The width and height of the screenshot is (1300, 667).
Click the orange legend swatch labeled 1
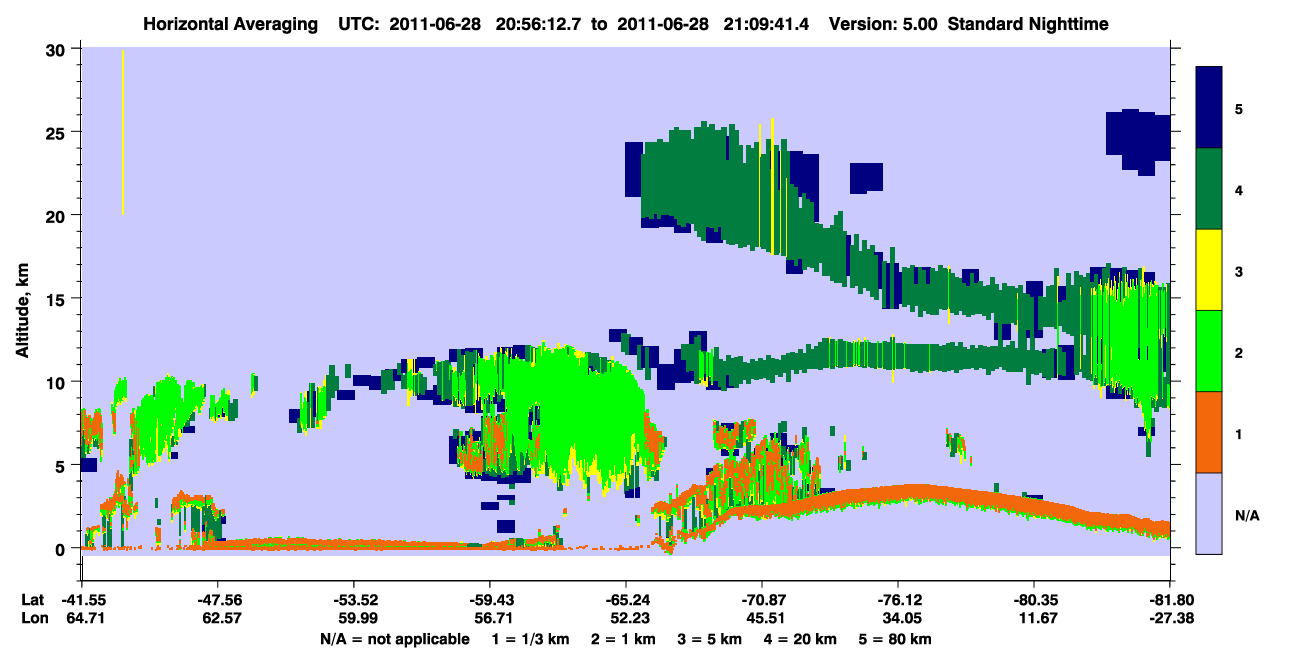click(x=1210, y=432)
